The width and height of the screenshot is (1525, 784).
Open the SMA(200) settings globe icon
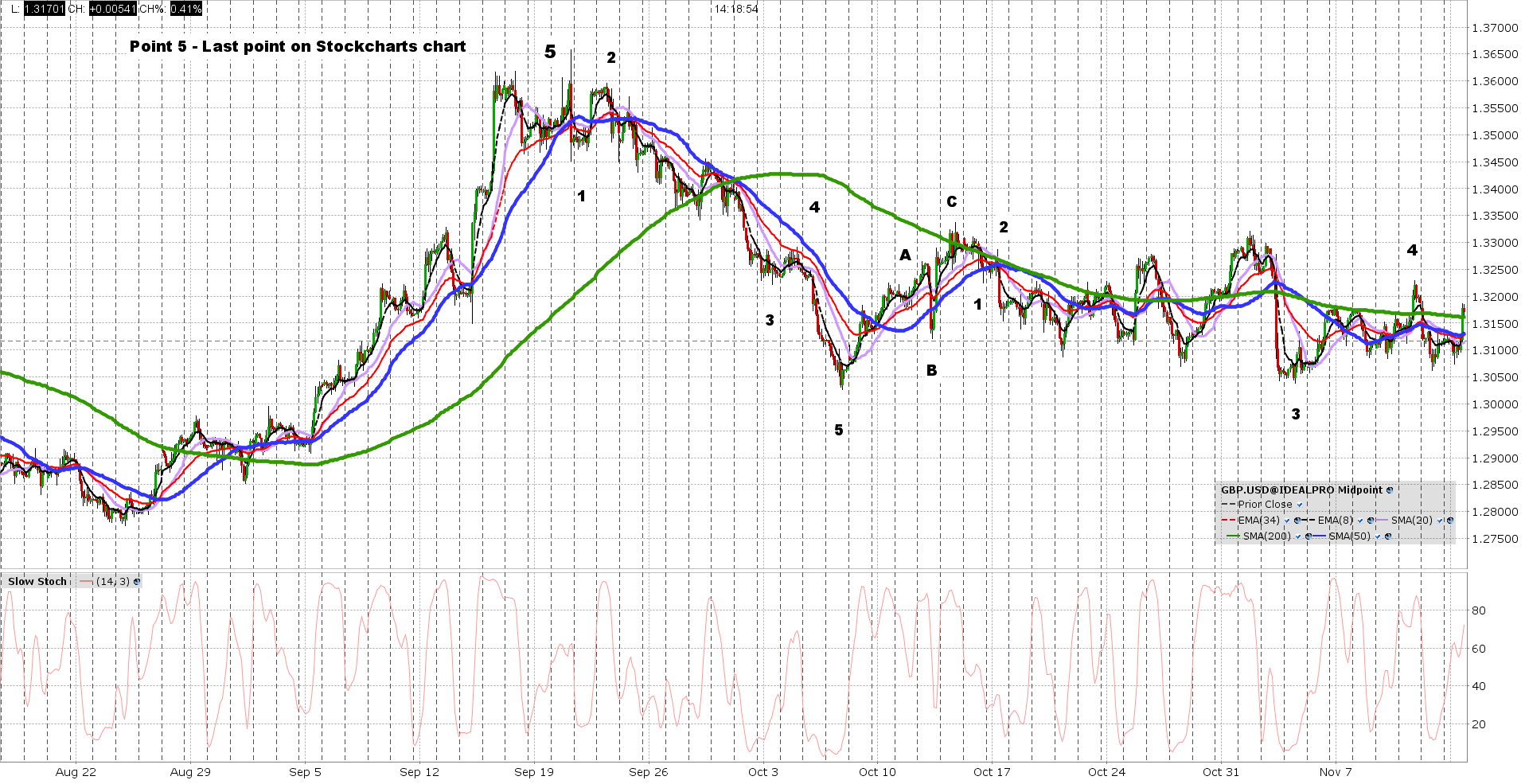[1309, 536]
